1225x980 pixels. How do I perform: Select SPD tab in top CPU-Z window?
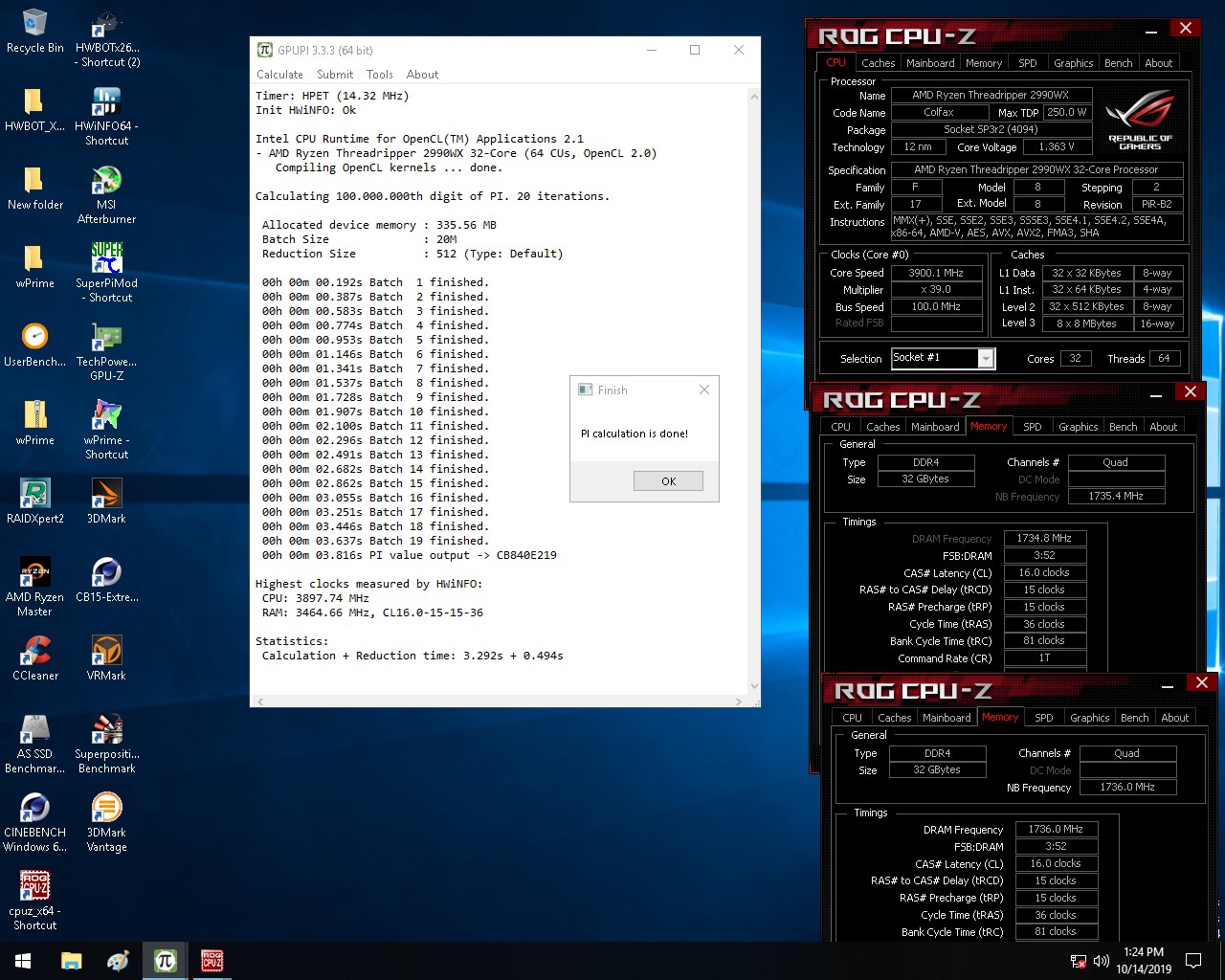(x=1028, y=63)
